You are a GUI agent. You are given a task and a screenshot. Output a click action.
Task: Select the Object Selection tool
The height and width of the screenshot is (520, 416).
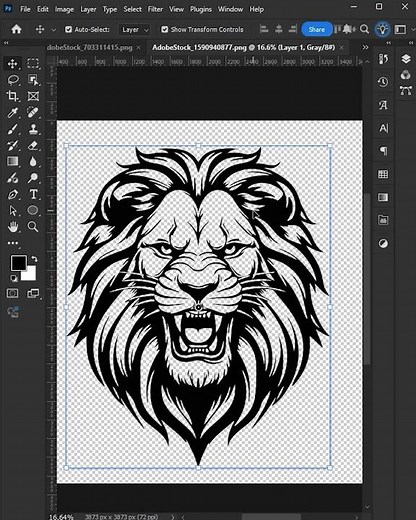click(33, 80)
